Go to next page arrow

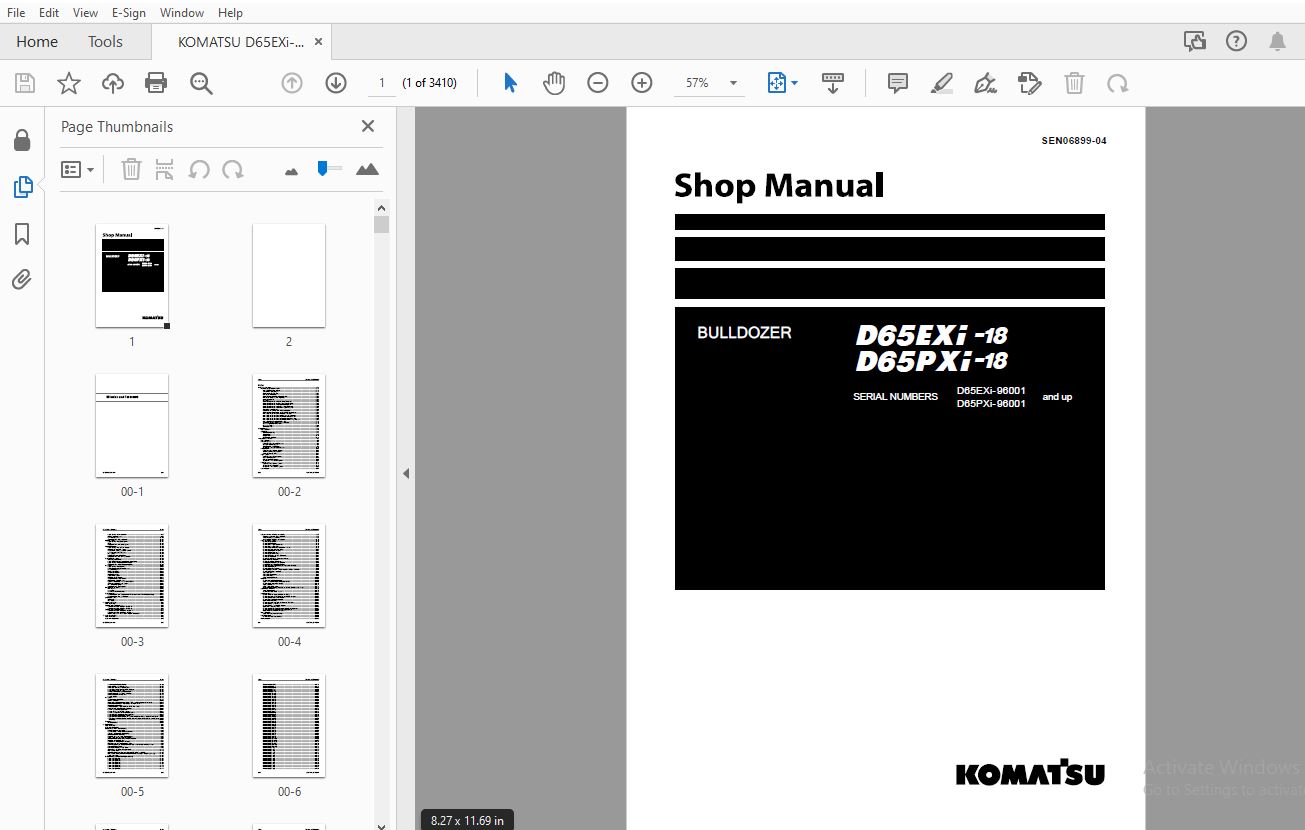[336, 83]
